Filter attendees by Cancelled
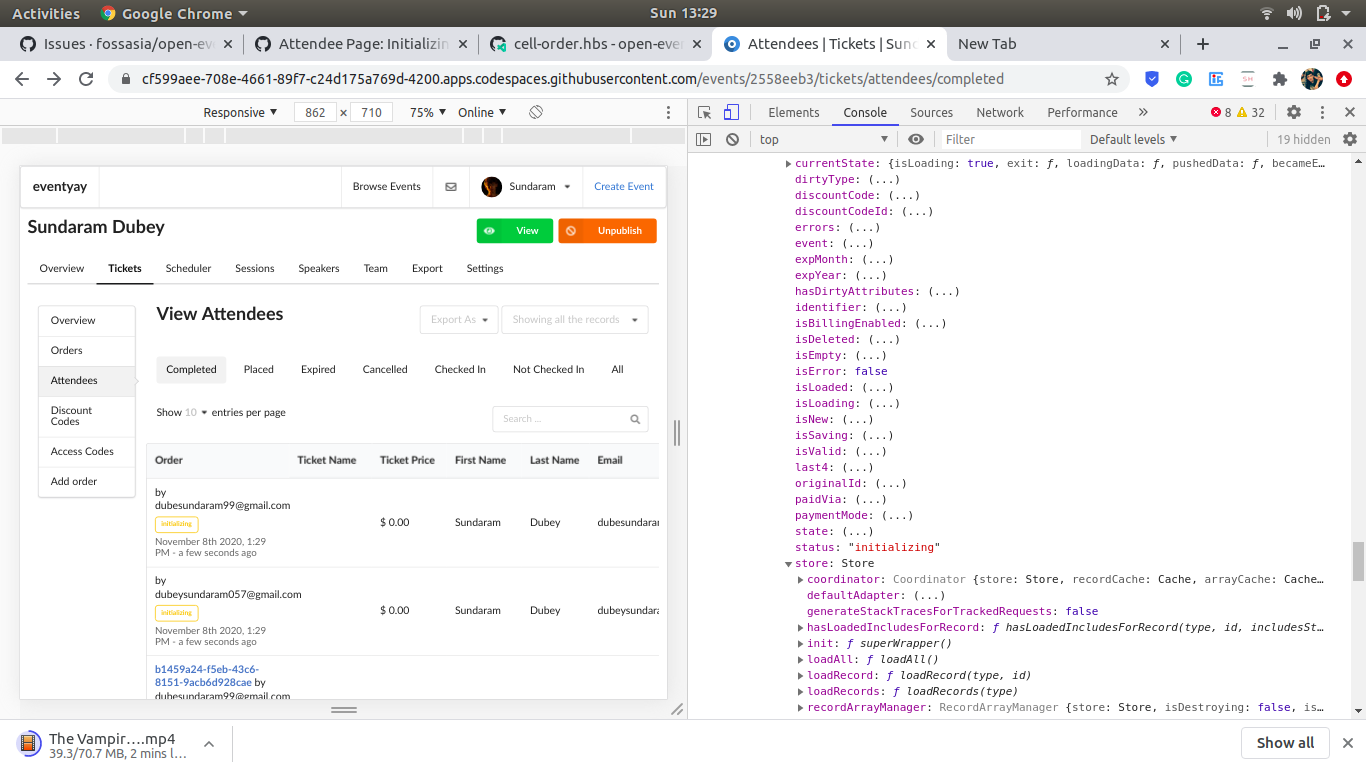 (x=385, y=369)
